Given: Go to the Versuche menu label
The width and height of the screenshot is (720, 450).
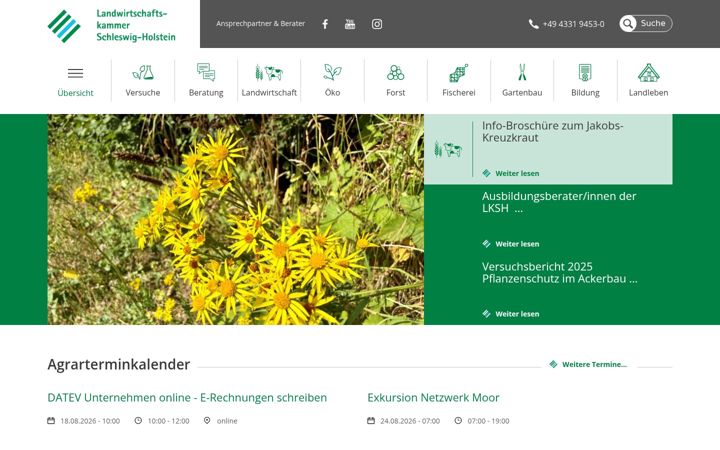Looking at the screenshot, I should click(143, 93).
